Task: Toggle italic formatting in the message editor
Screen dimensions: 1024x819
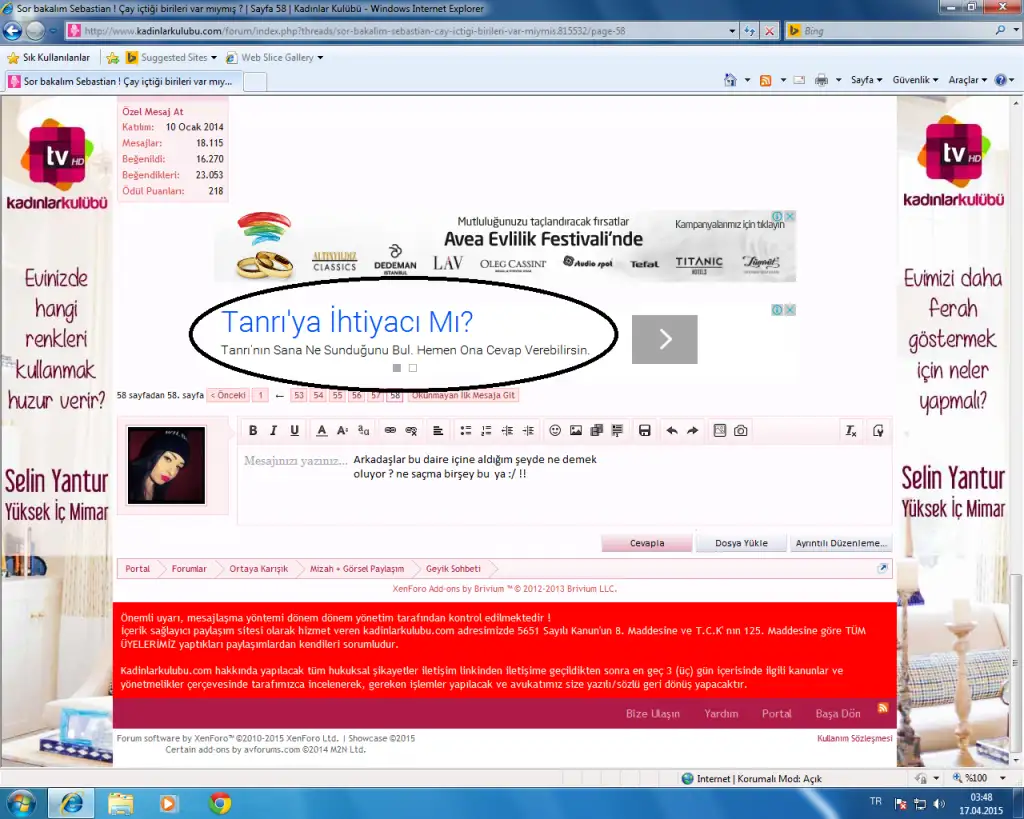Action: point(273,431)
